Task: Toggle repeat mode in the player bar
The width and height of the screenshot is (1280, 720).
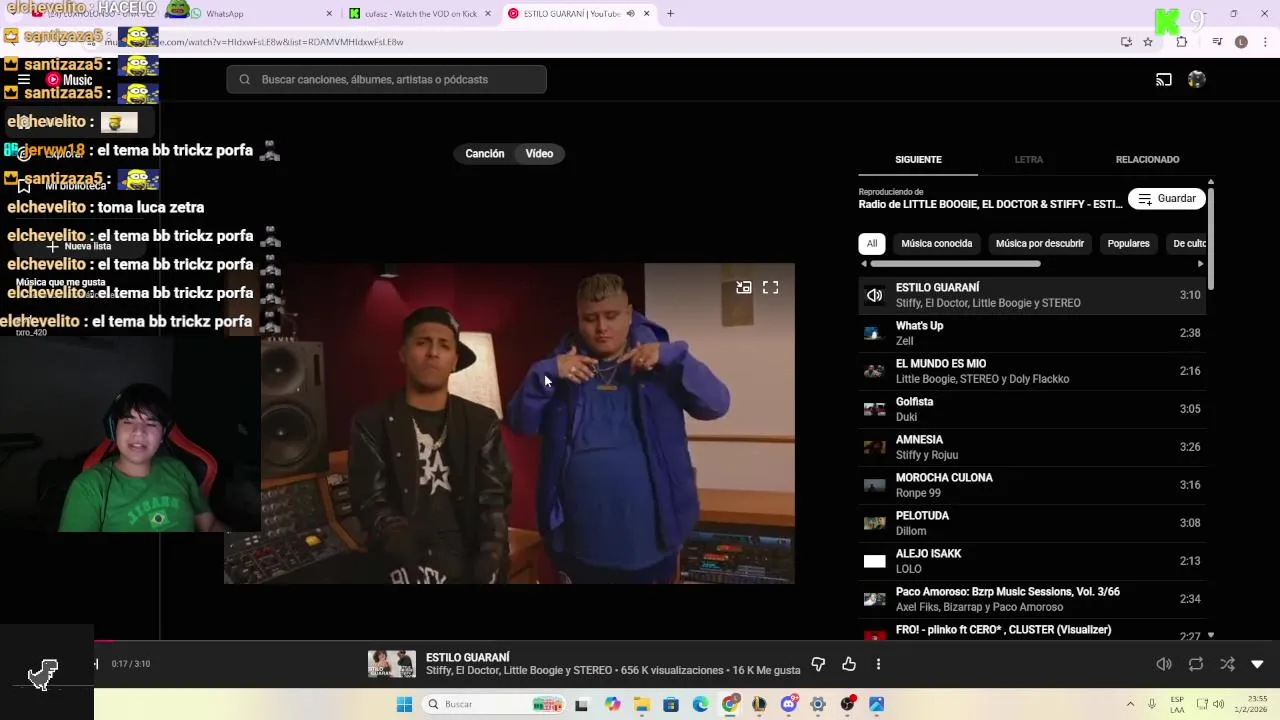Action: 1196,664
